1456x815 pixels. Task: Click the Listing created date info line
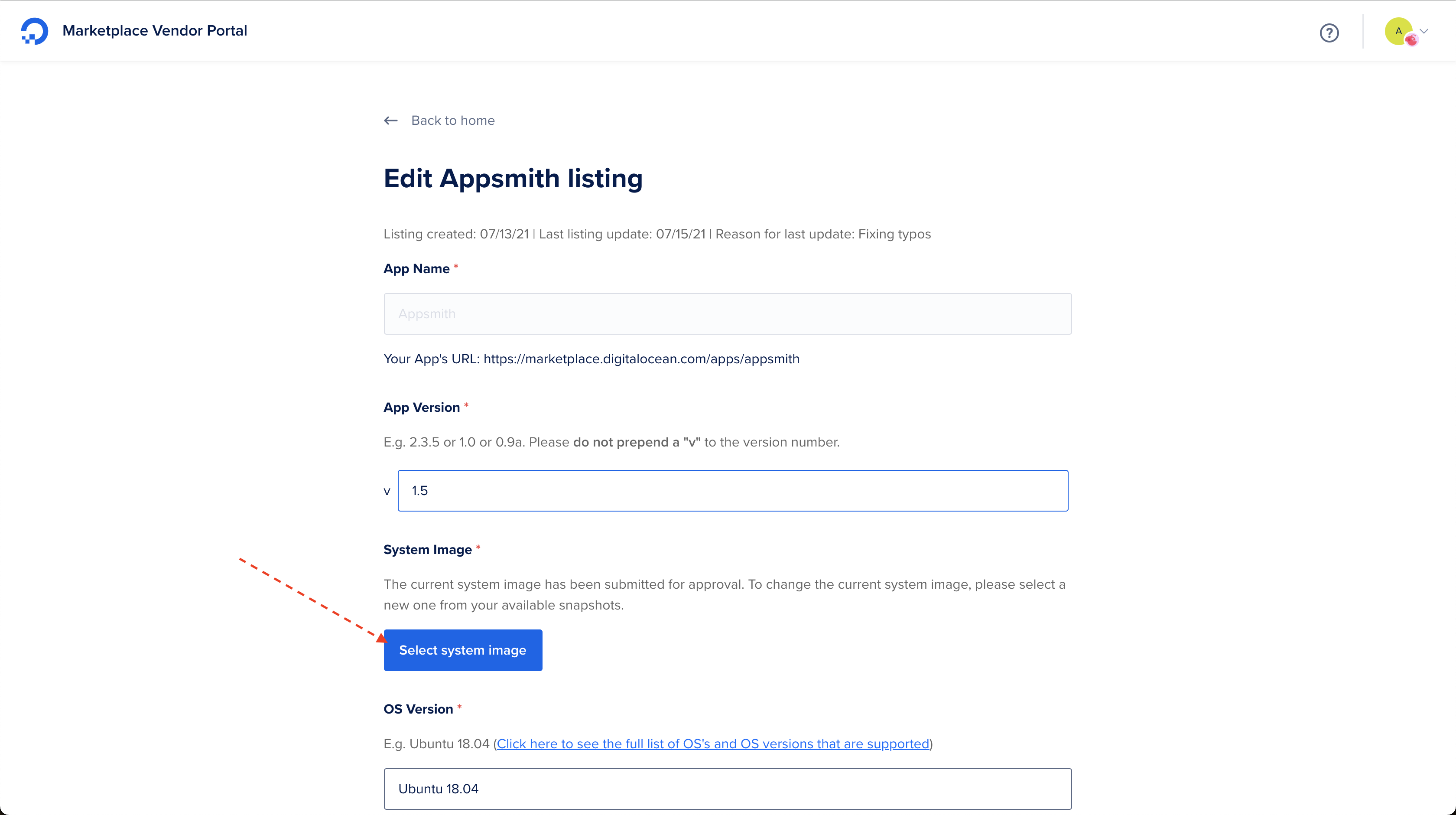657,234
